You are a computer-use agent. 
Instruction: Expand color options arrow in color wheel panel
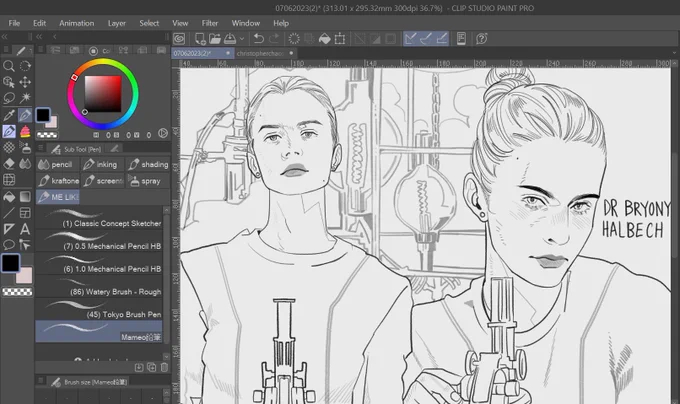coord(163,133)
